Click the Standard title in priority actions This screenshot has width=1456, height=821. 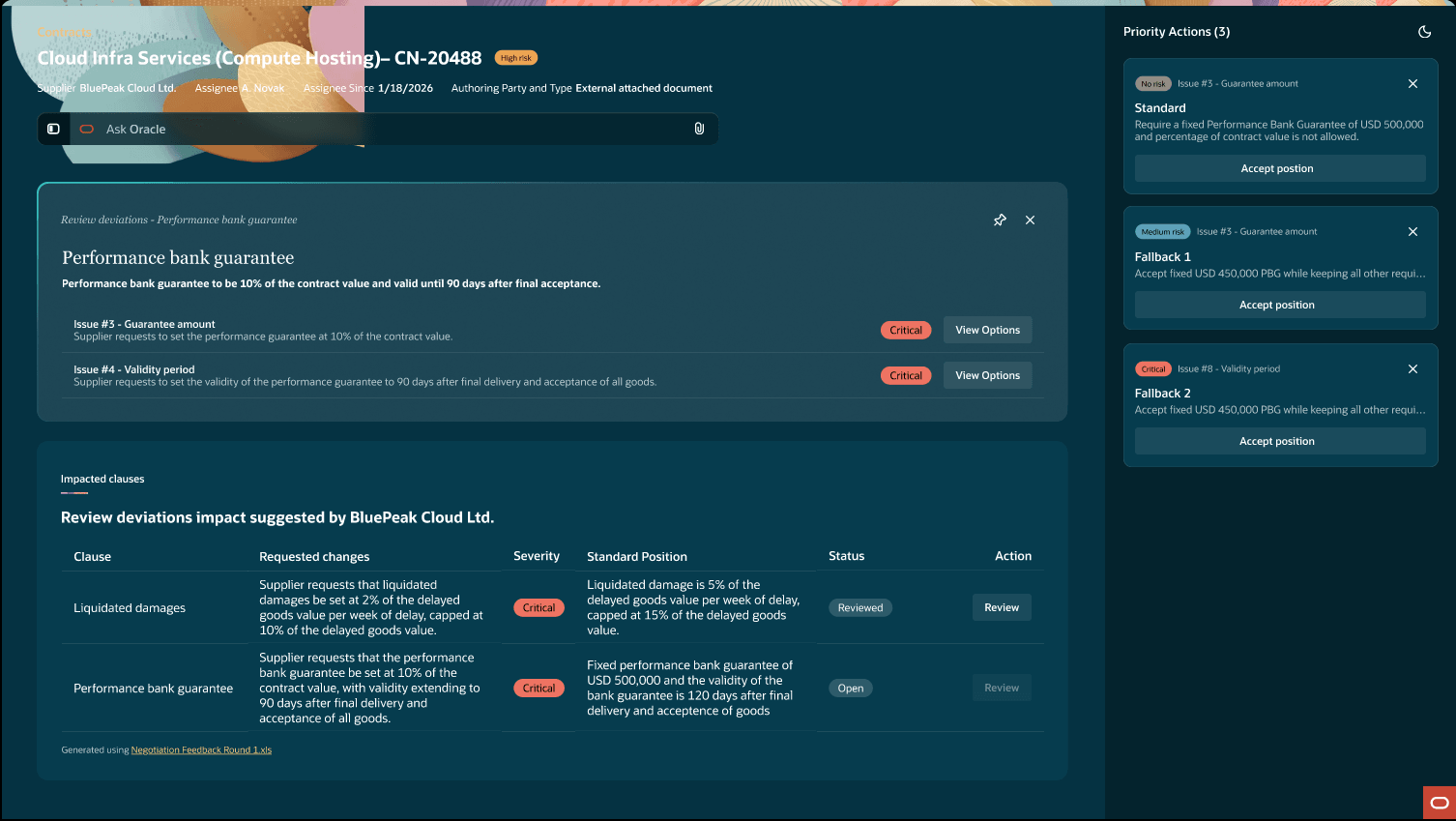1160,108
